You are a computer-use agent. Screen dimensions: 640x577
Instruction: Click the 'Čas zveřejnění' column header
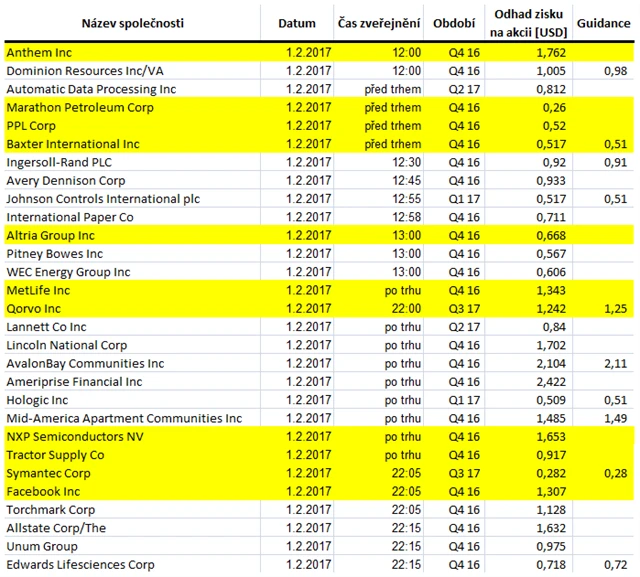click(377, 23)
